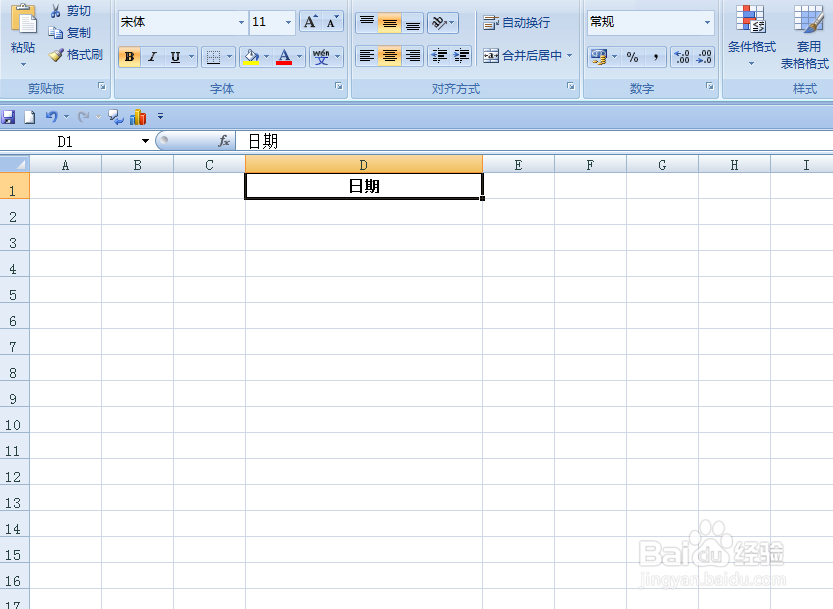
Task: Toggle Italic formatting button
Action: tap(152, 57)
